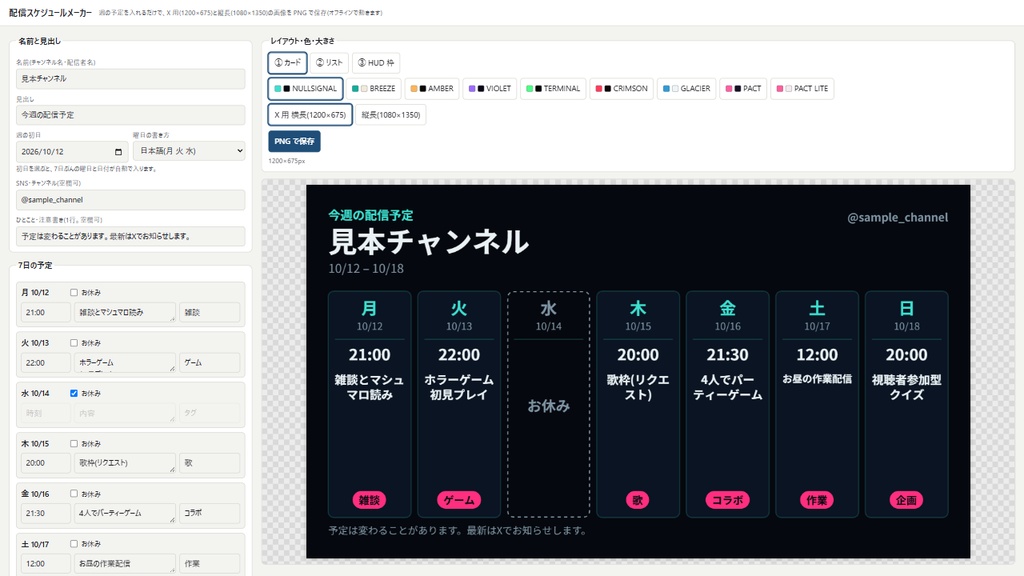This screenshot has height=576, width=1024.
Task: Click the PNG で保存 button
Action: click(x=295, y=141)
